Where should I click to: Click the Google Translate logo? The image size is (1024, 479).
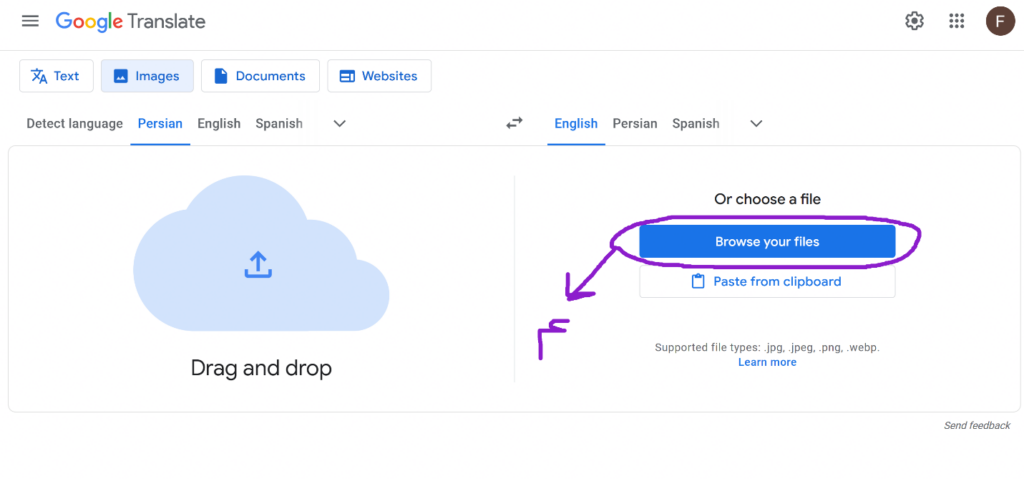(x=130, y=21)
